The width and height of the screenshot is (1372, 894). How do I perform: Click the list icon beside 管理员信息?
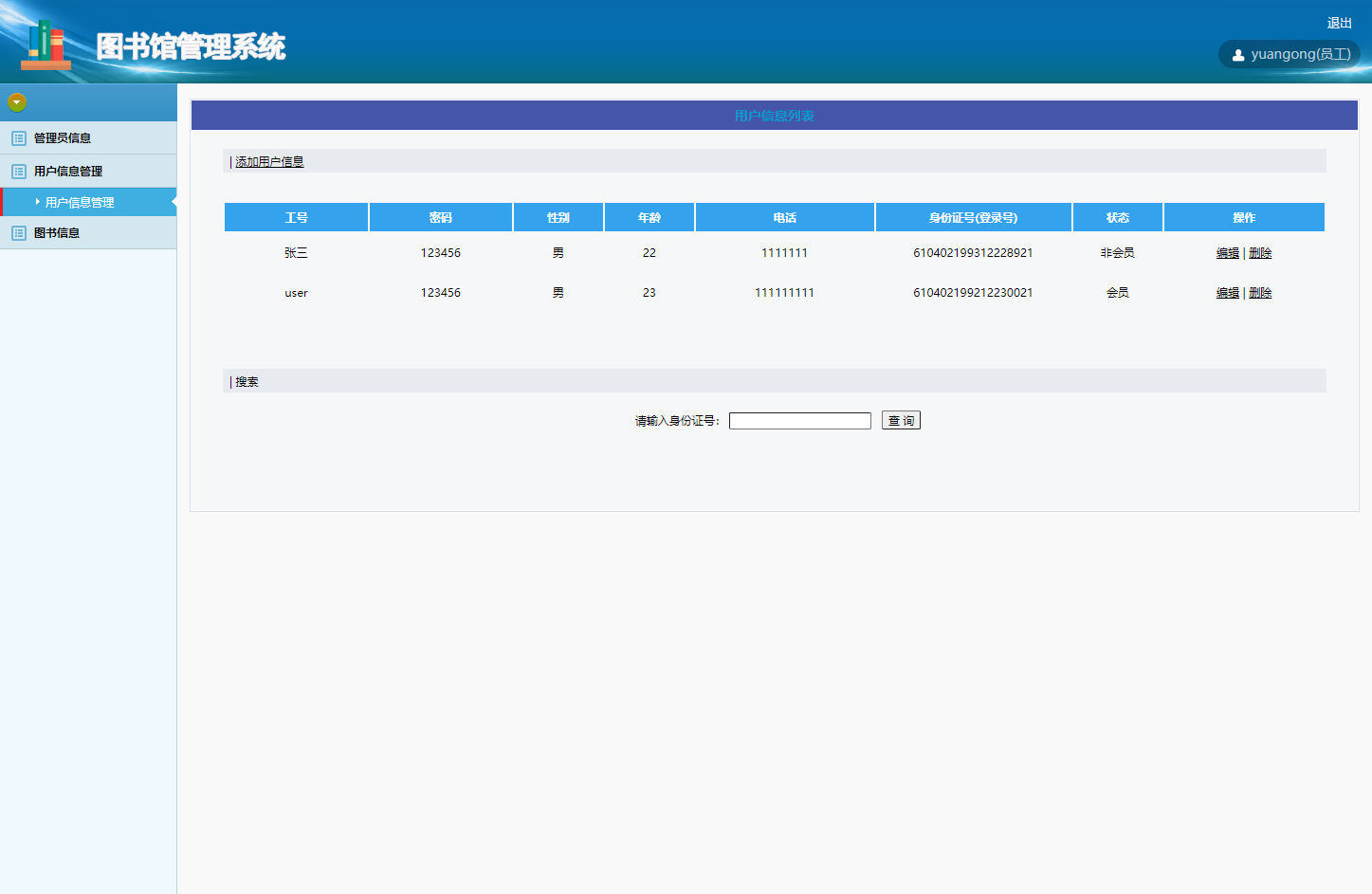(19, 138)
